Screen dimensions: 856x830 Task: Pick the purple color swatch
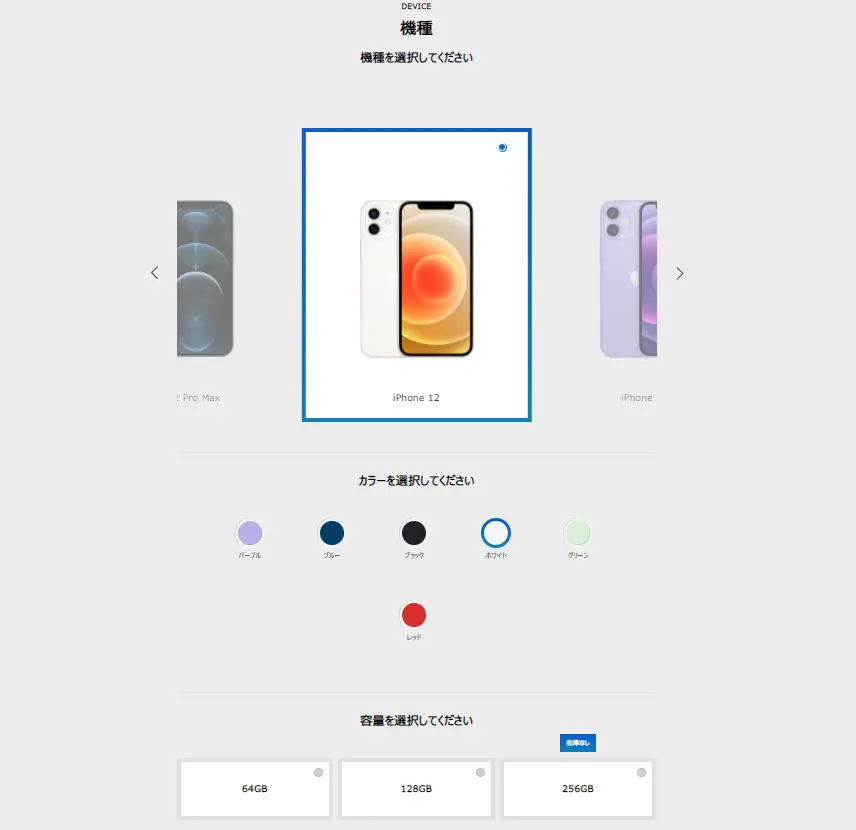250,533
